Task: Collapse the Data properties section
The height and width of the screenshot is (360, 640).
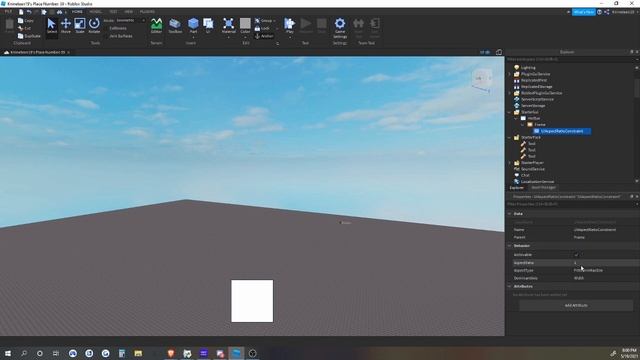Action: click(509, 213)
